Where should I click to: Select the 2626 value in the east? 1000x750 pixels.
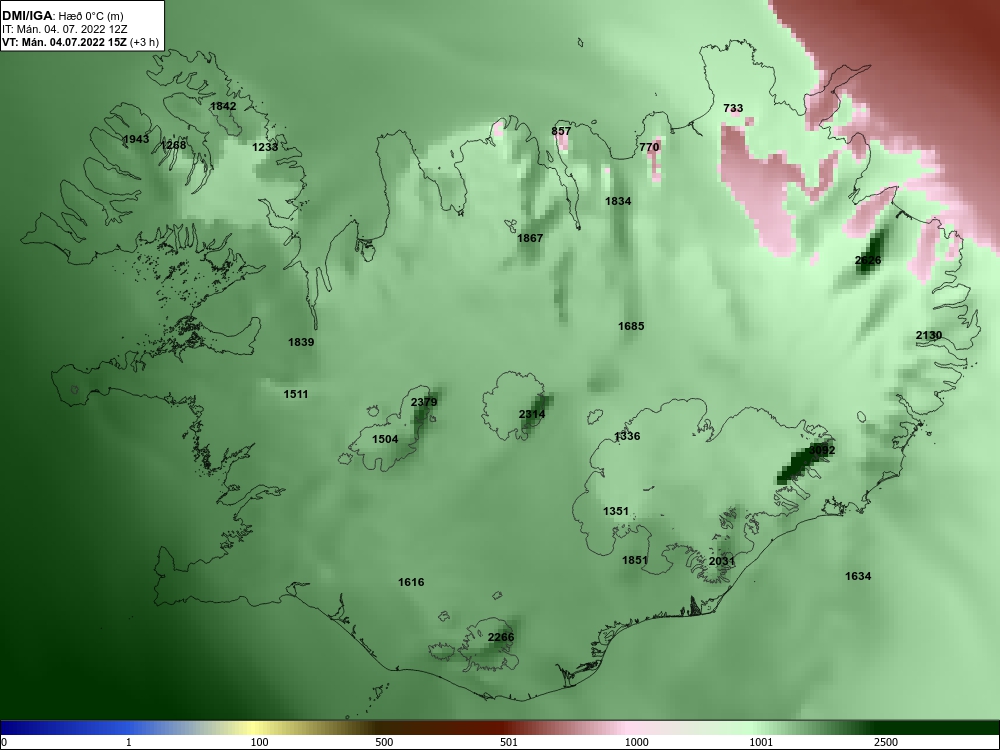868,260
